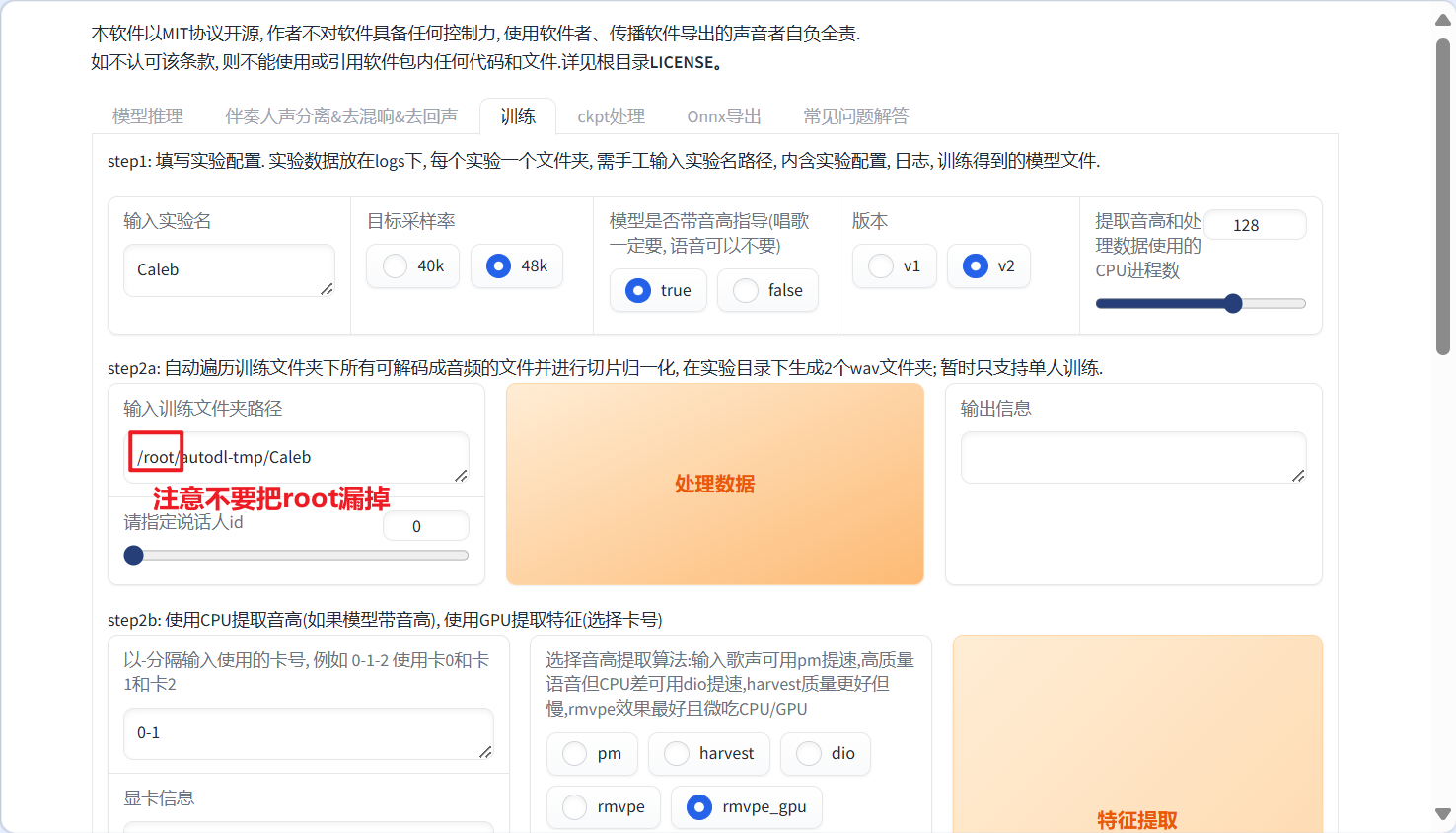Select version v2
The width and height of the screenshot is (1456, 833).
coord(988,266)
